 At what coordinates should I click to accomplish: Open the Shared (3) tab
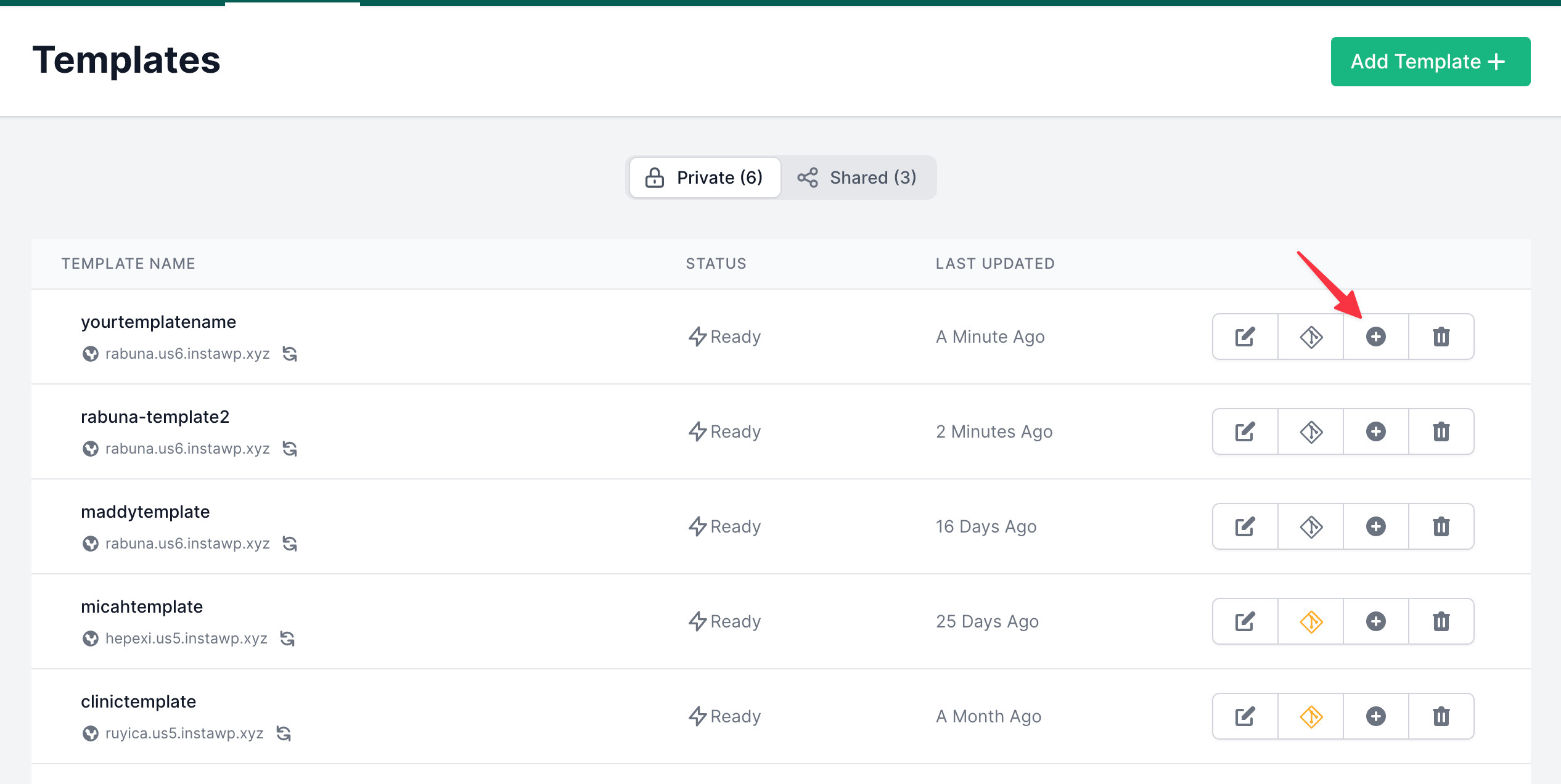[x=858, y=178]
